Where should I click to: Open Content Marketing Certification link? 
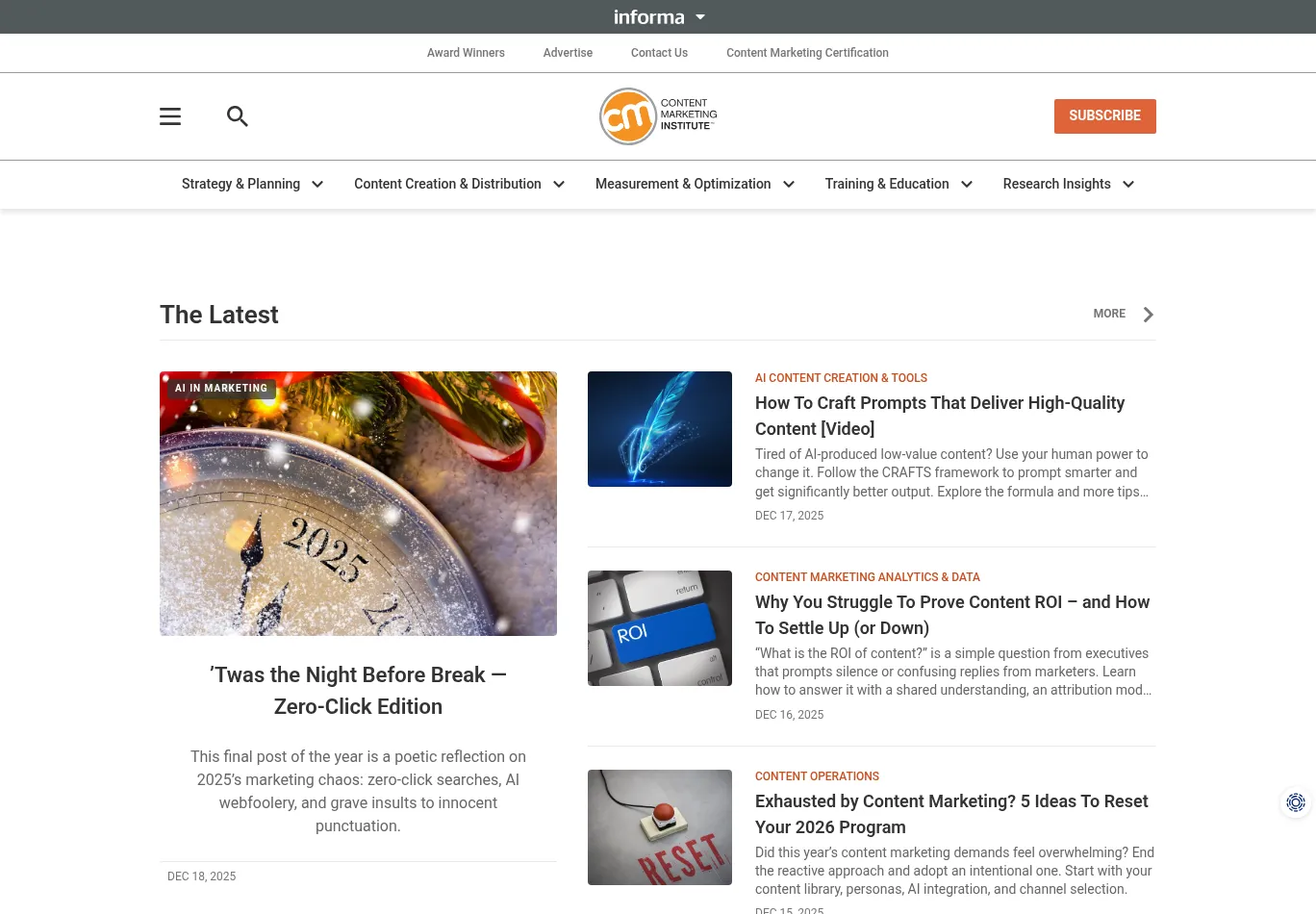coord(807,53)
